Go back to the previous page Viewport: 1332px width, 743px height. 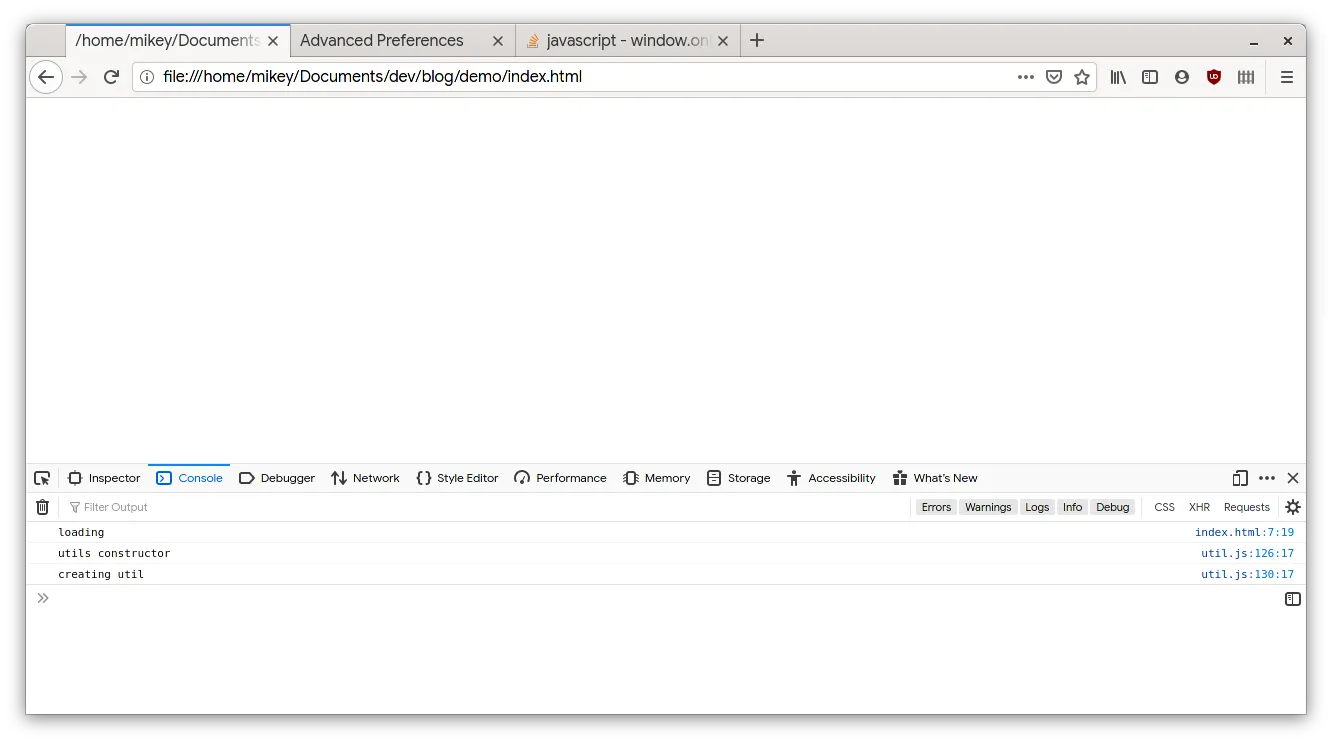46,77
